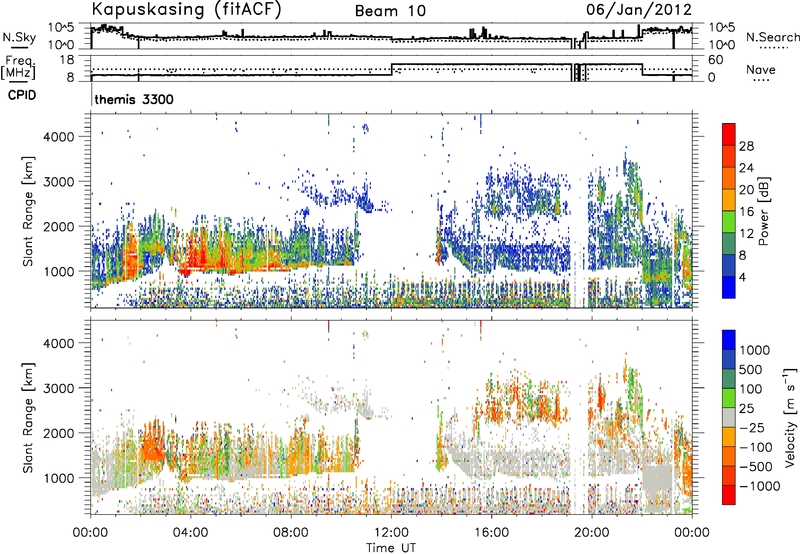Click the '16' label on Power color bar
The width and height of the screenshot is (800, 554).
tap(746, 212)
